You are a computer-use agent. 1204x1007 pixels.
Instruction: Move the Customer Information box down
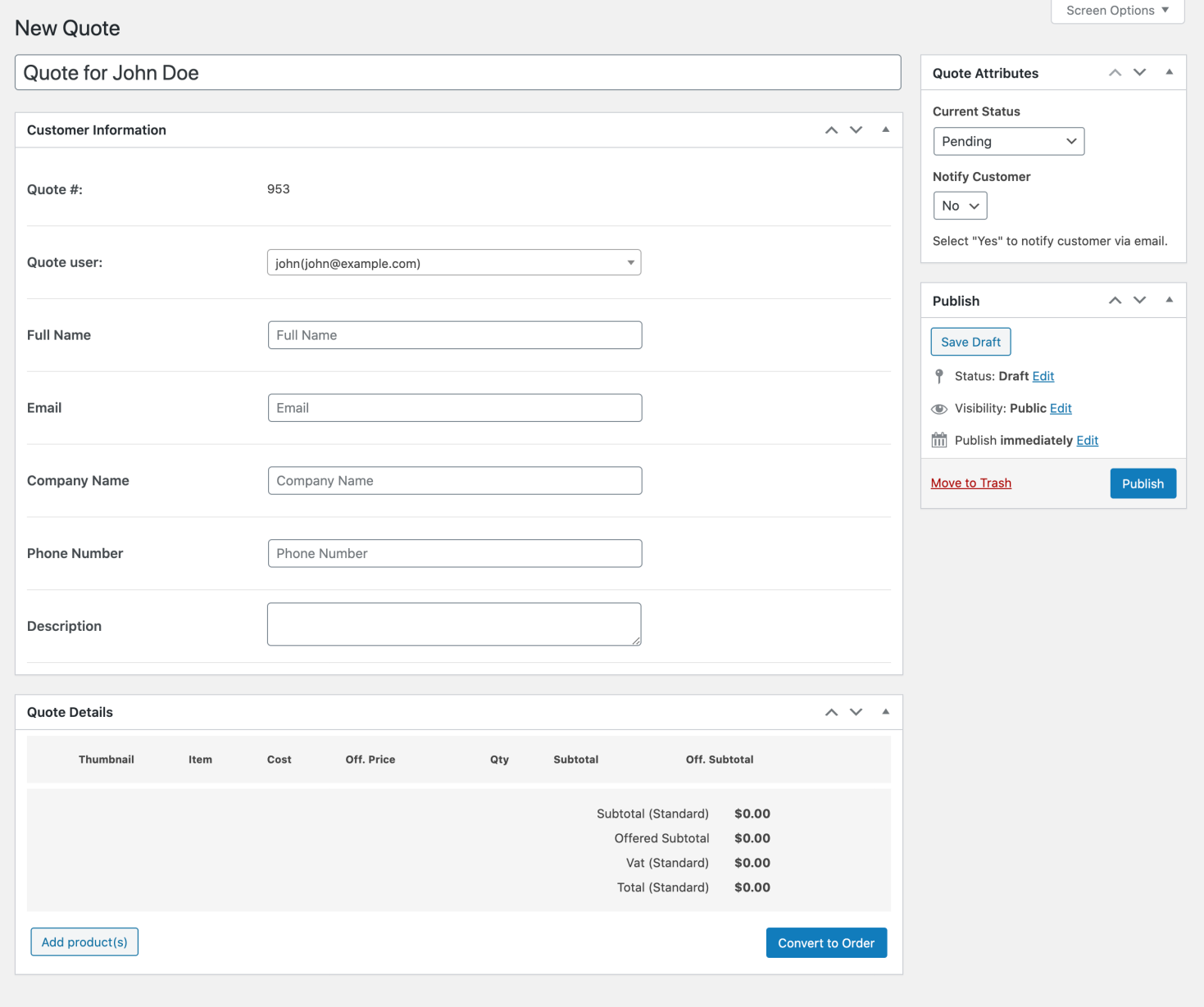coord(856,129)
